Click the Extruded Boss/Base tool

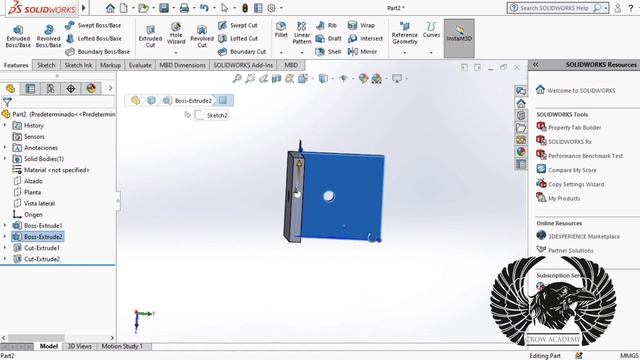18,37
